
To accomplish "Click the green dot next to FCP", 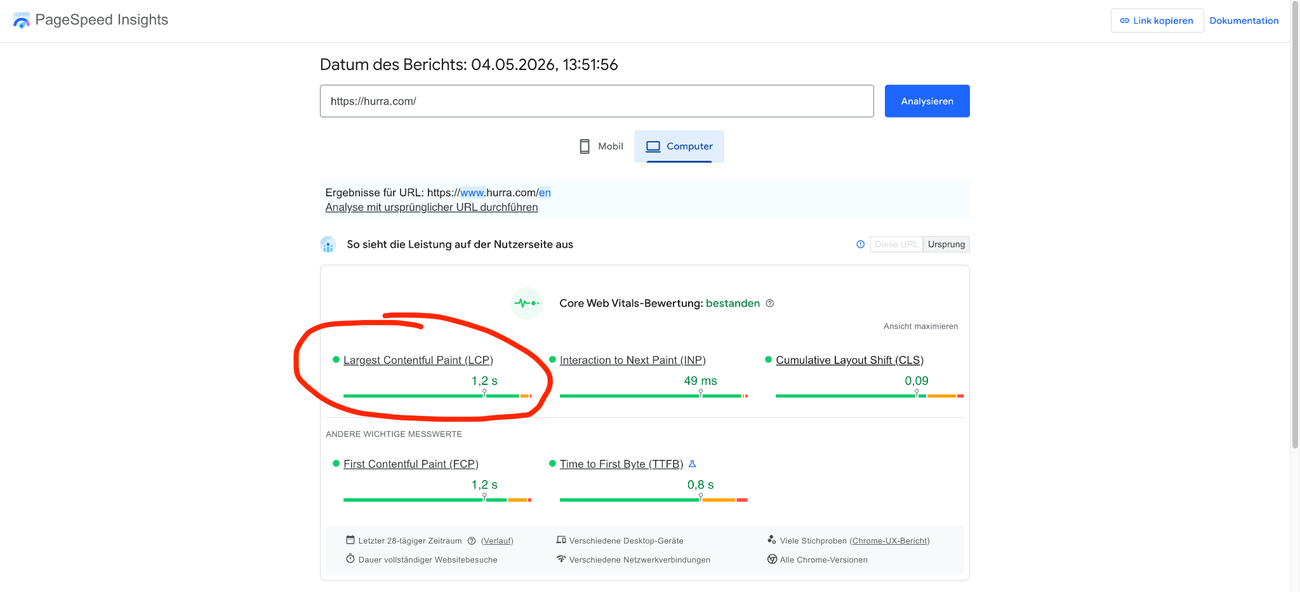I will (336, 464).
